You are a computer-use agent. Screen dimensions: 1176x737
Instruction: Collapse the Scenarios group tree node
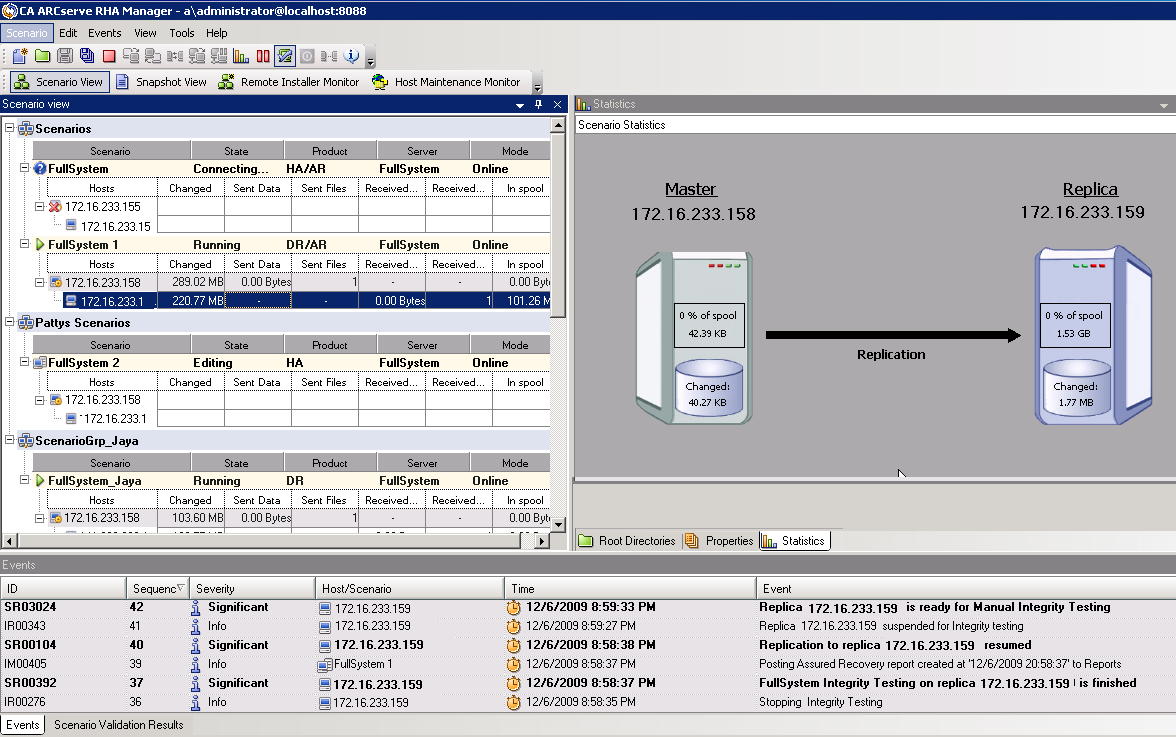click(x=10, y=129)
